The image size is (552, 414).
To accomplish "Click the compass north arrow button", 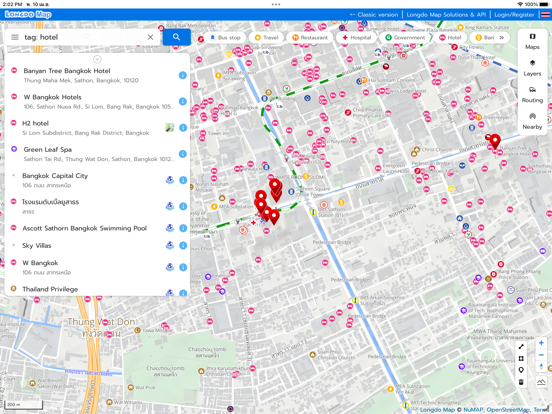I will point(541,366).
